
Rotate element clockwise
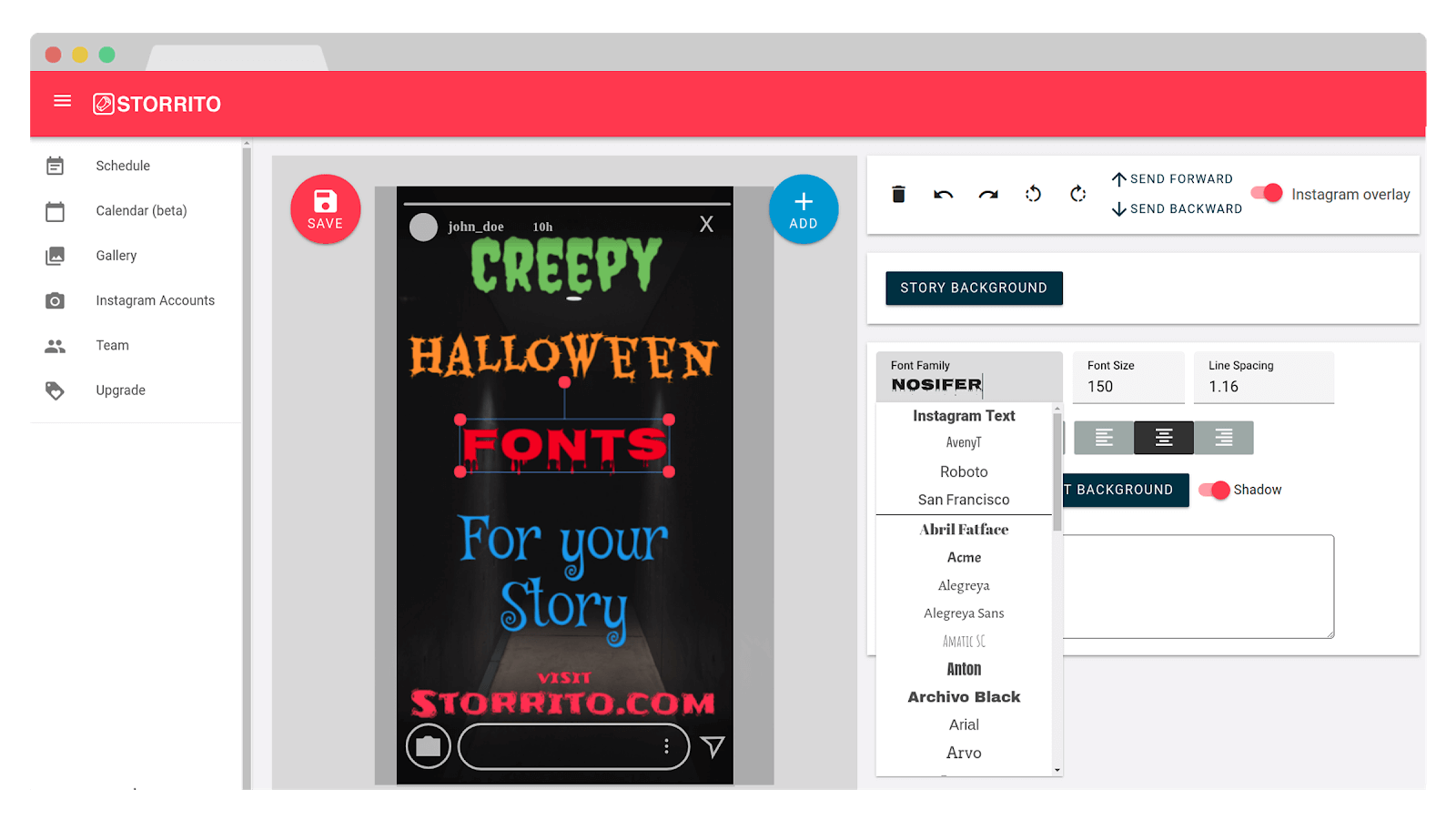(1078, 194)
